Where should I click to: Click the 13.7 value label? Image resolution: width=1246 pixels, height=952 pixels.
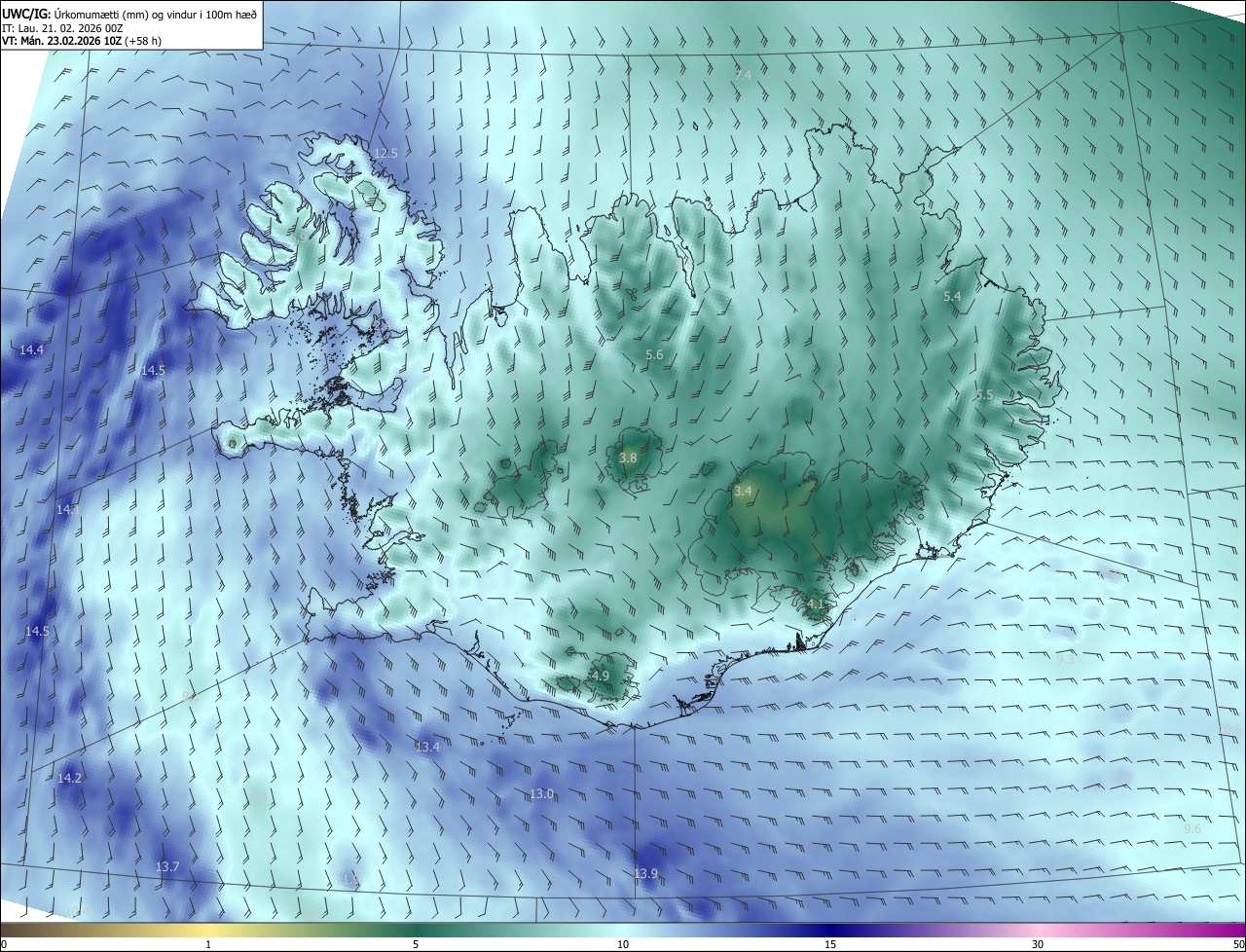click(167, 866)
